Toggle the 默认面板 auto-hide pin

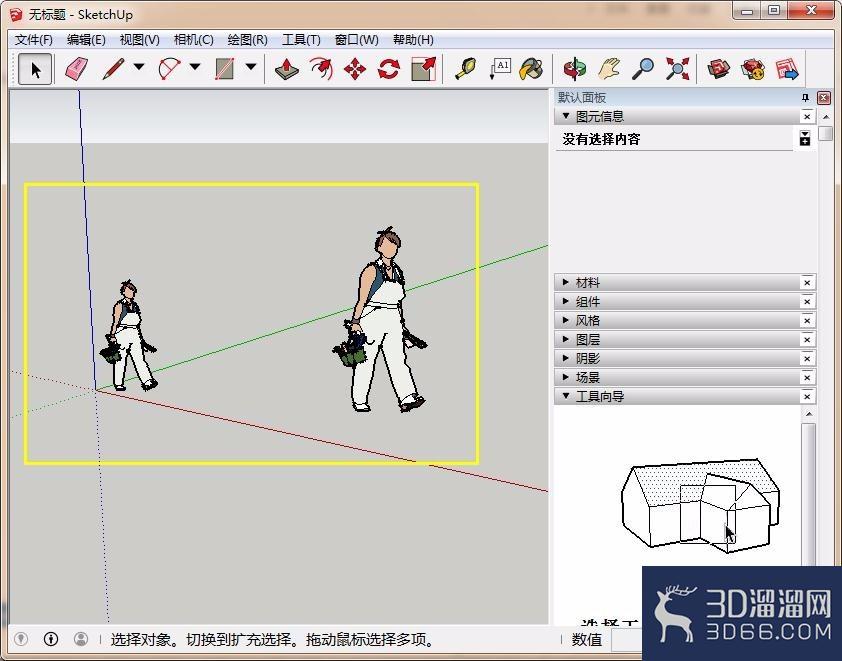[805, 98]
